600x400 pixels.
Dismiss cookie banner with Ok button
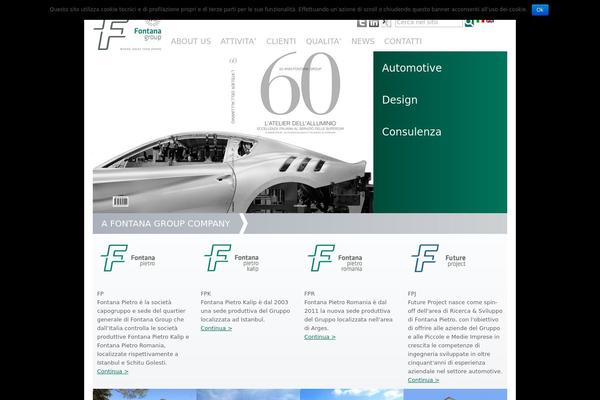[540, 10]
